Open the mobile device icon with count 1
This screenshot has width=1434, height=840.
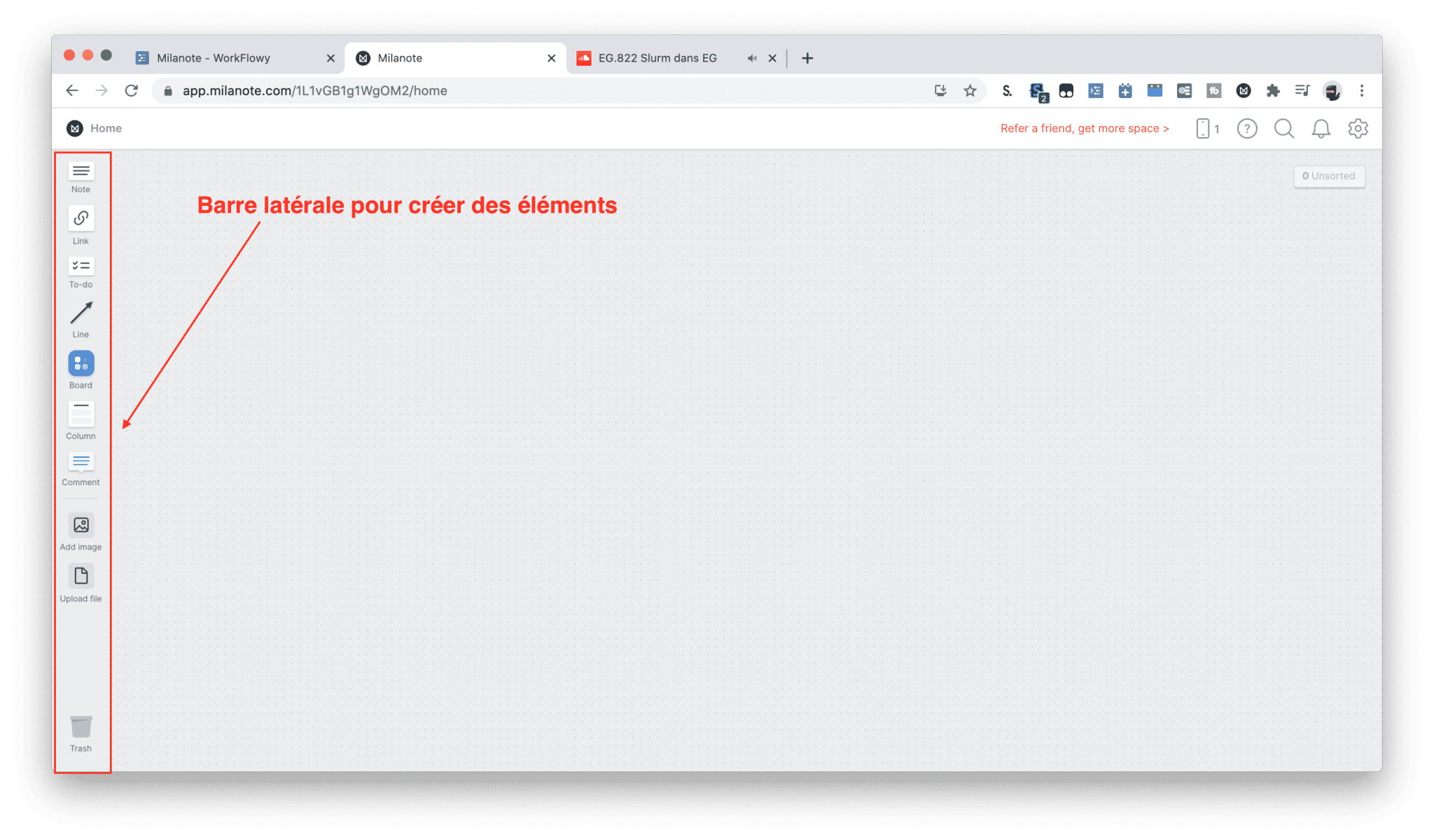pos(1208,128)
